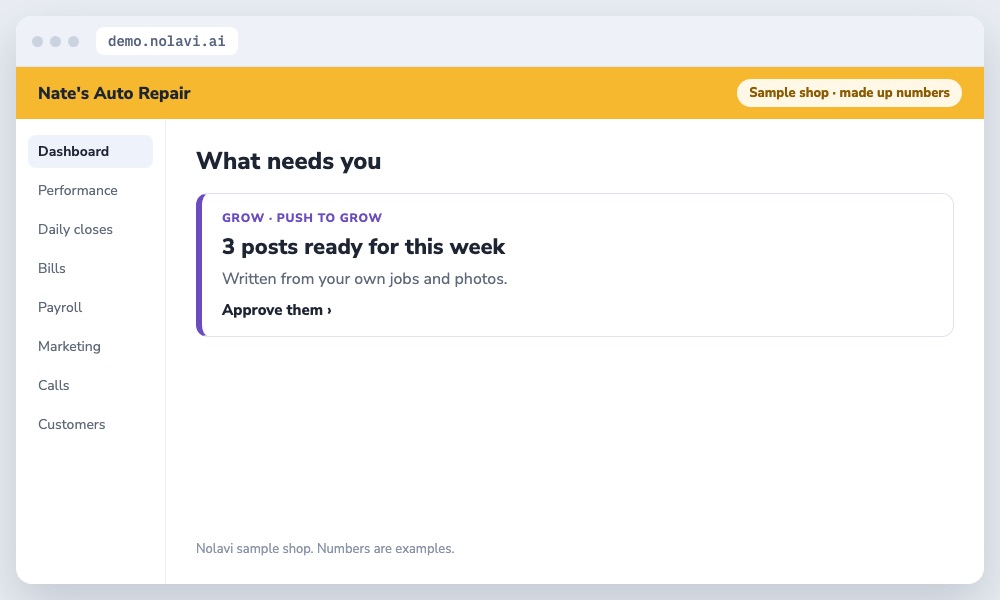Viewport: 1000px width, 600px height.
Task: Click the first gray window control dot
Action: coord(38,41)
